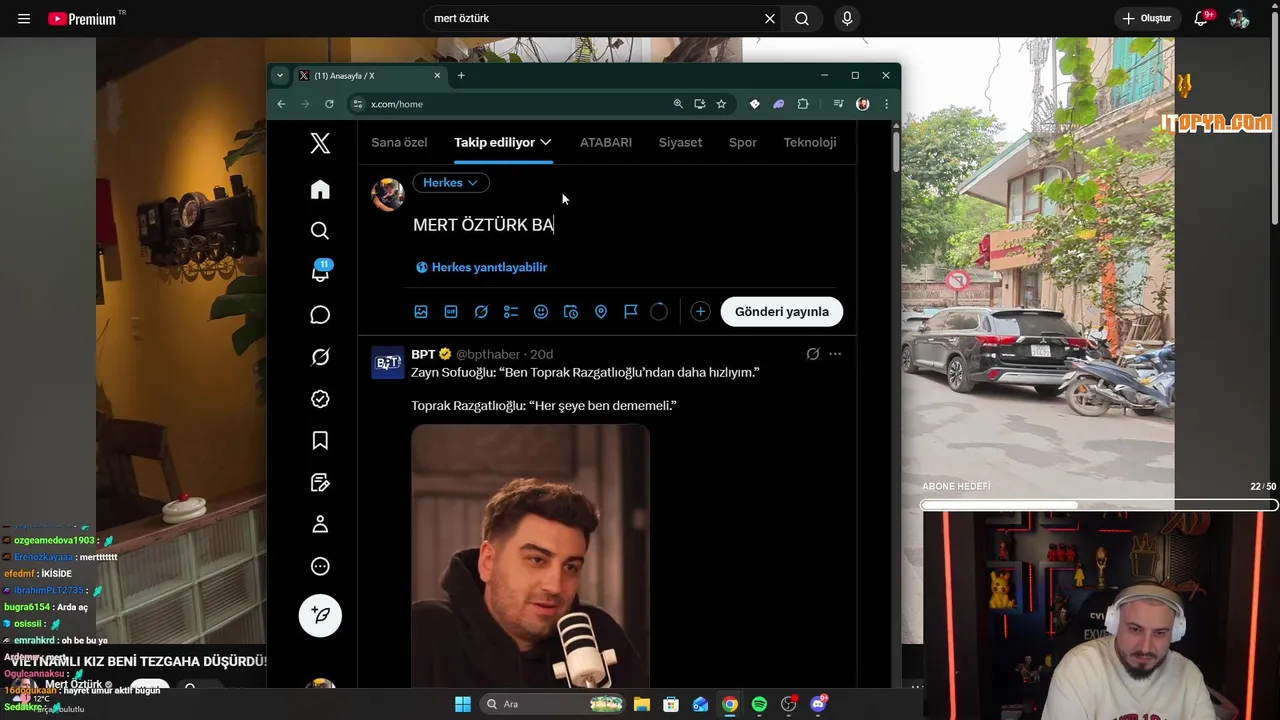Image resolution: width=1280 pixels, height=720 pixels.
Task: Insert an emoji into the post
Action: (x=541, y=312)
